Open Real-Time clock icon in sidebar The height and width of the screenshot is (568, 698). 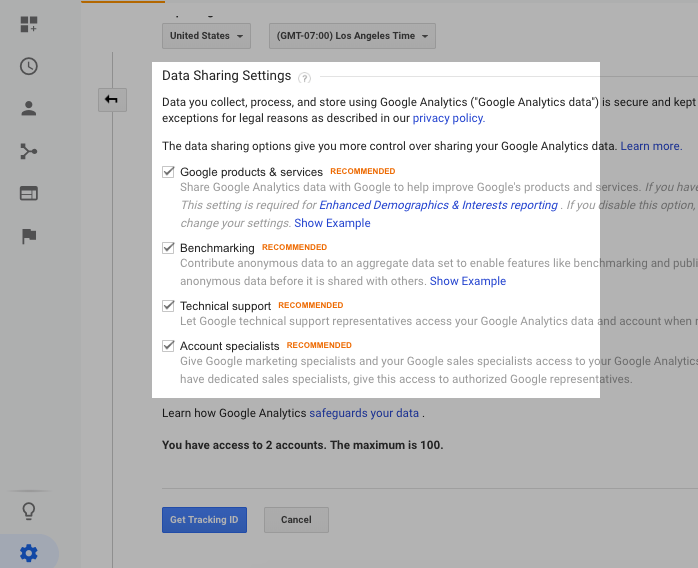[28, 66]
